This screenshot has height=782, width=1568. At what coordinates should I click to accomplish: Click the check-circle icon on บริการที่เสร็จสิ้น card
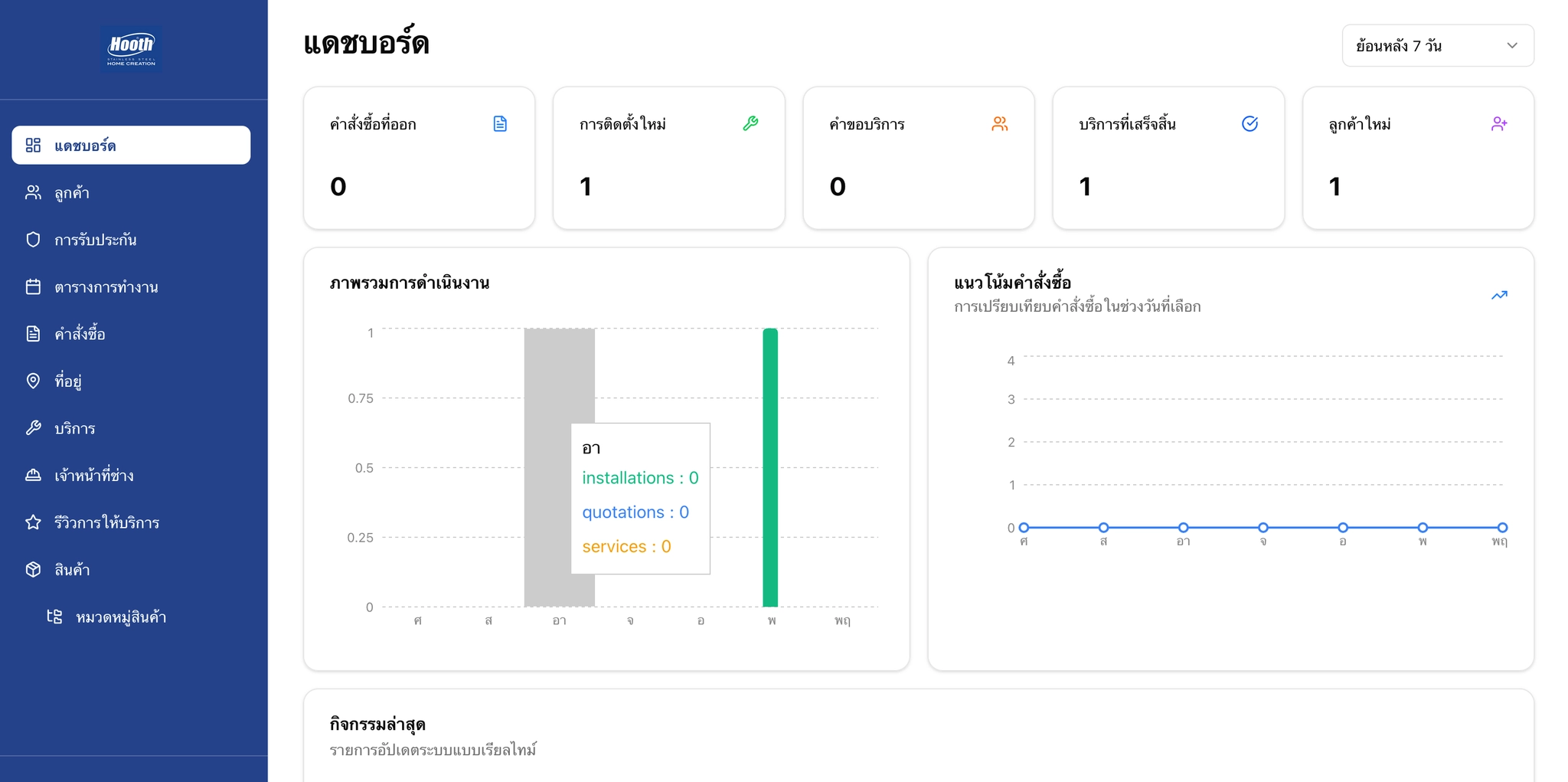[1249, 124]
